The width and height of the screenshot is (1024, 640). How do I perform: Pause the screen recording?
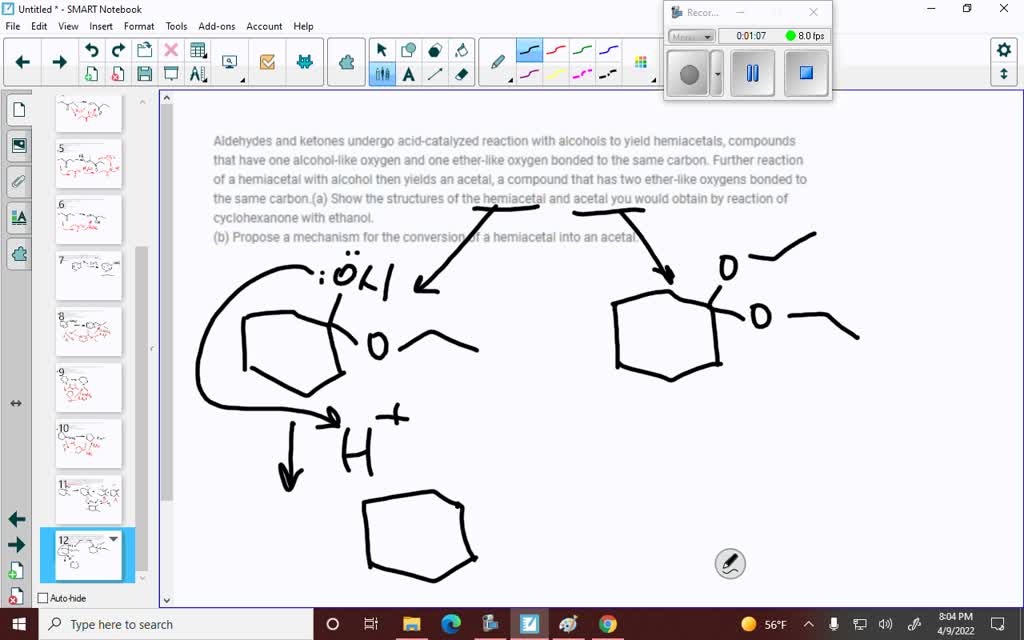pos(751,73)
